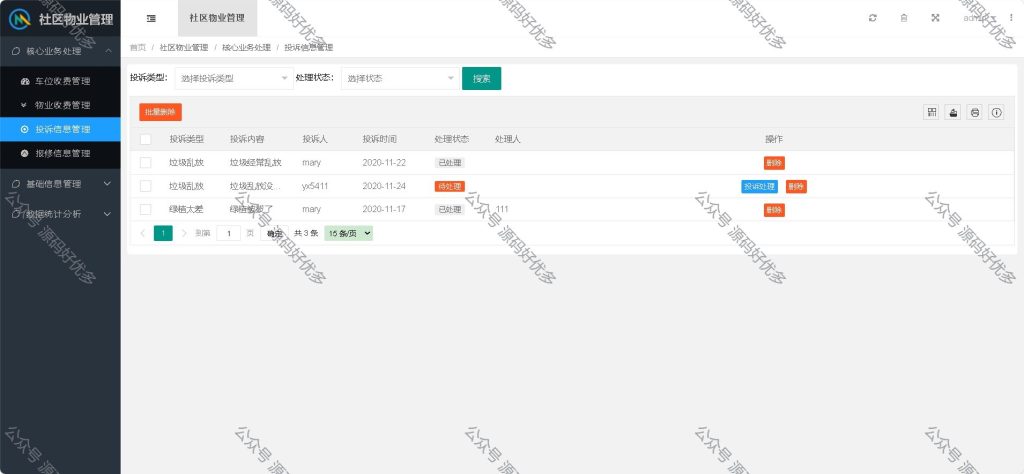Switch to the 社区物业管理 top tab
This screenshot has width=1024, height=474.
pyautogui.click(x=217, y=18)
